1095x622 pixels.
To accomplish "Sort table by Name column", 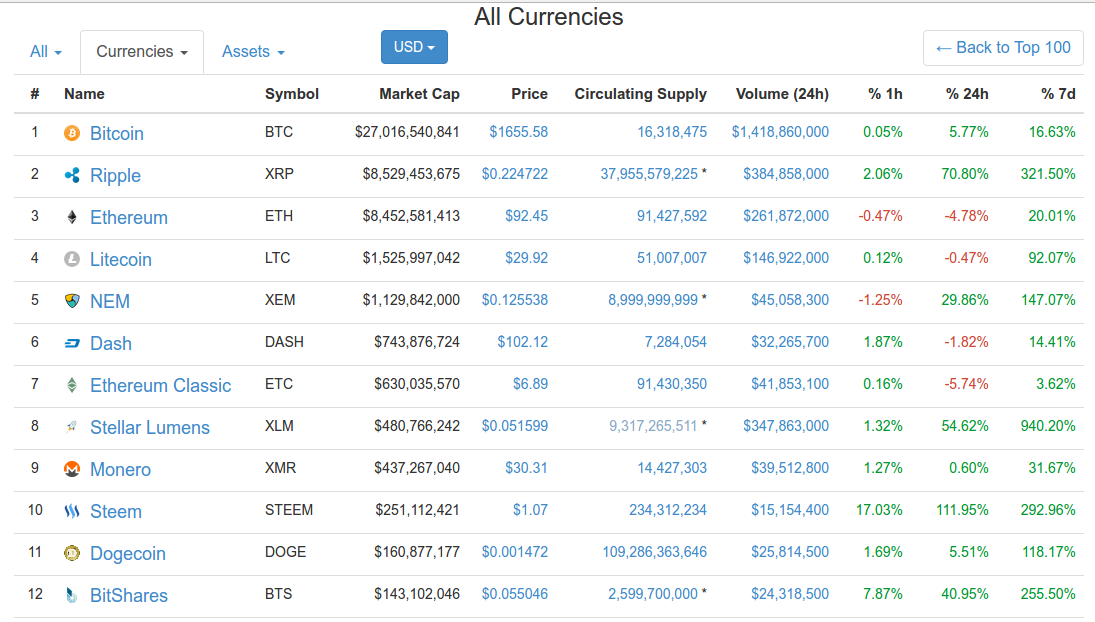I will click(x=84, y=94).
